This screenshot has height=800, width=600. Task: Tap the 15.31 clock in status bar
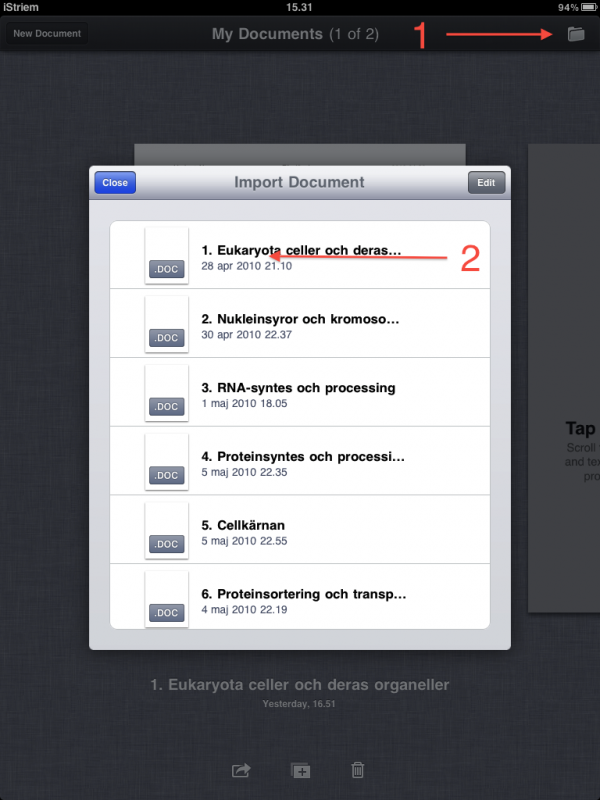pos(299,7)
